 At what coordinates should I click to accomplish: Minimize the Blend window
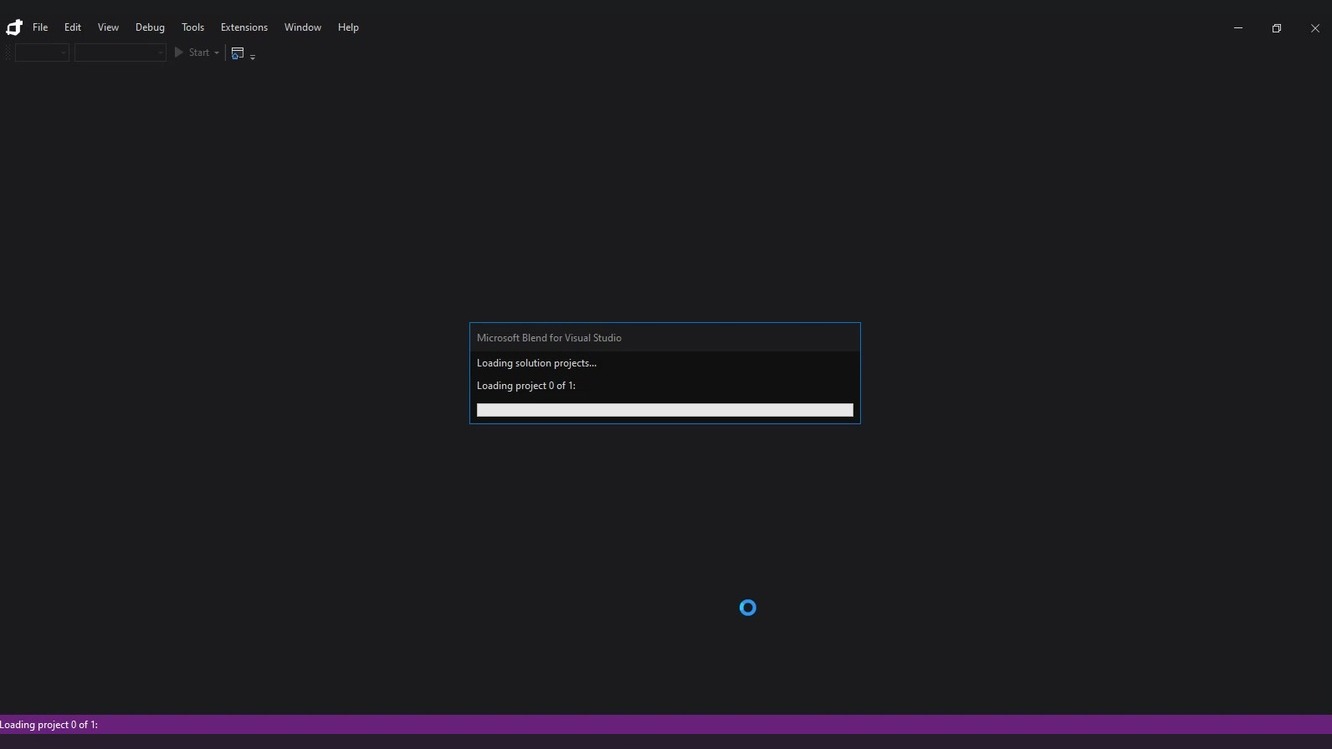pyautogui.click(x=1238, y=28)
